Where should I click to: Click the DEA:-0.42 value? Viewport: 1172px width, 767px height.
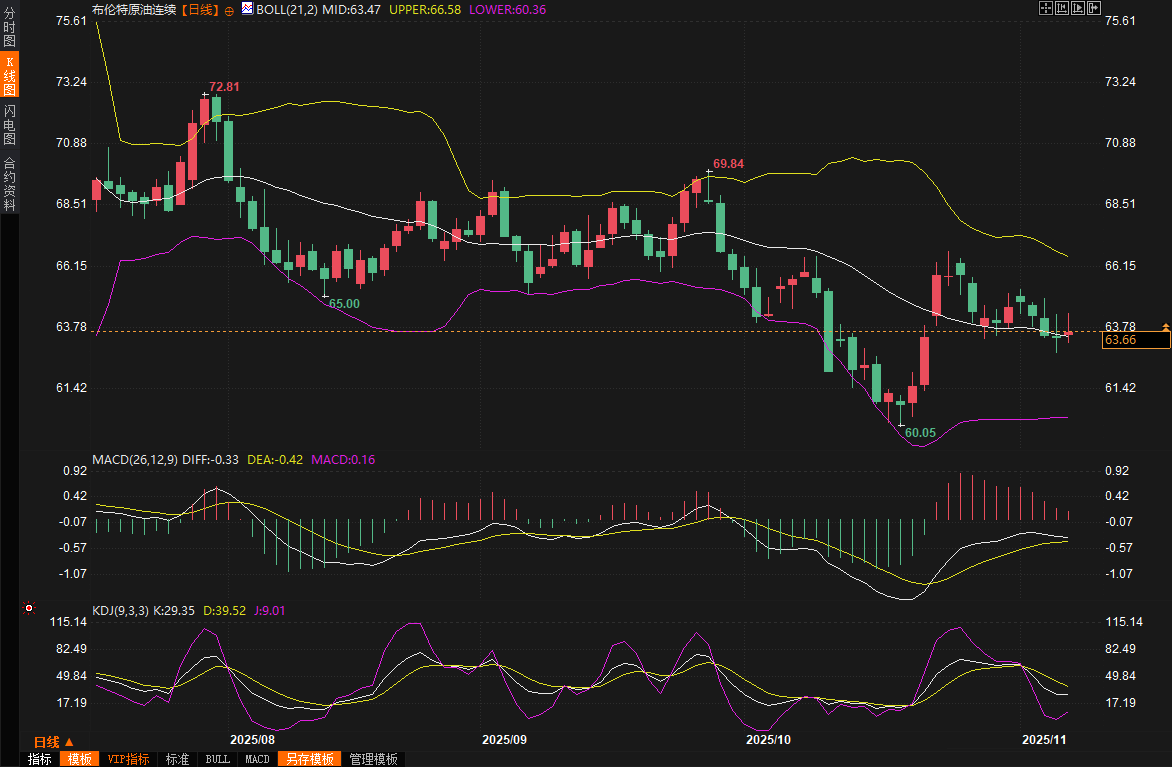tap(275, 459)
